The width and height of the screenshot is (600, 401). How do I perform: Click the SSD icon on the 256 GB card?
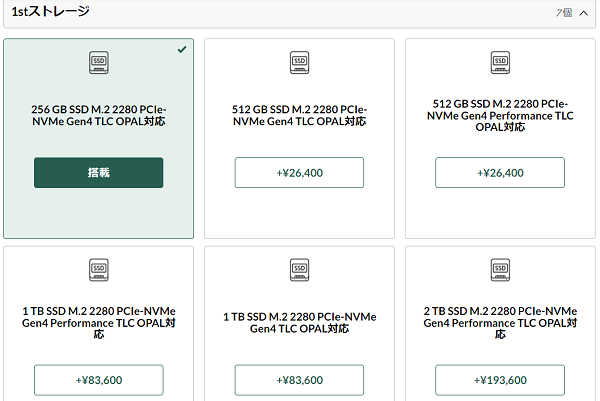point(99,62)
